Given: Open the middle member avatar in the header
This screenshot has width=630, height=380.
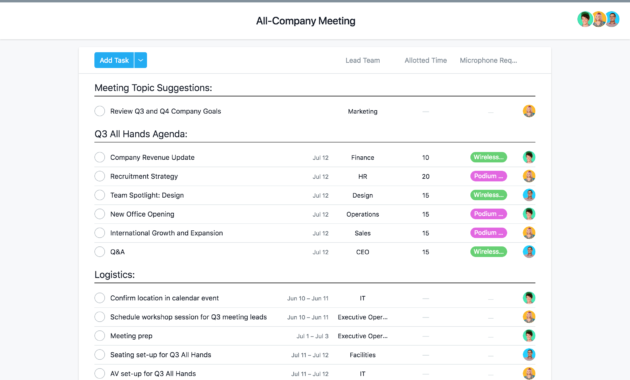Looking at the screenshot, I should (599, 19).
